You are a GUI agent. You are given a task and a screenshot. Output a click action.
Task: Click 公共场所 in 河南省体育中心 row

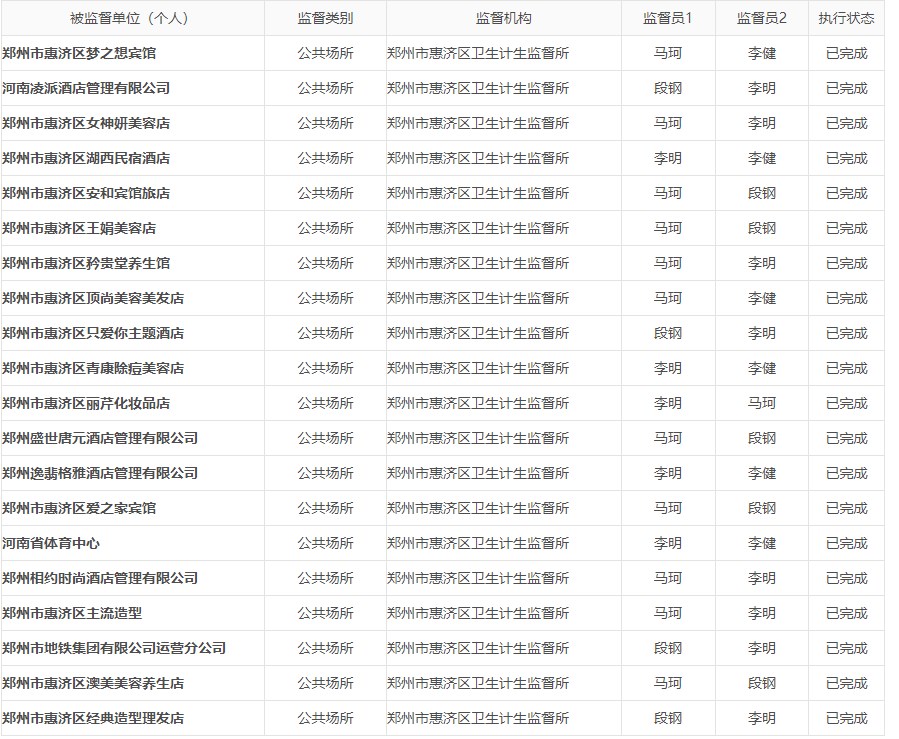[x=325, y=543]
